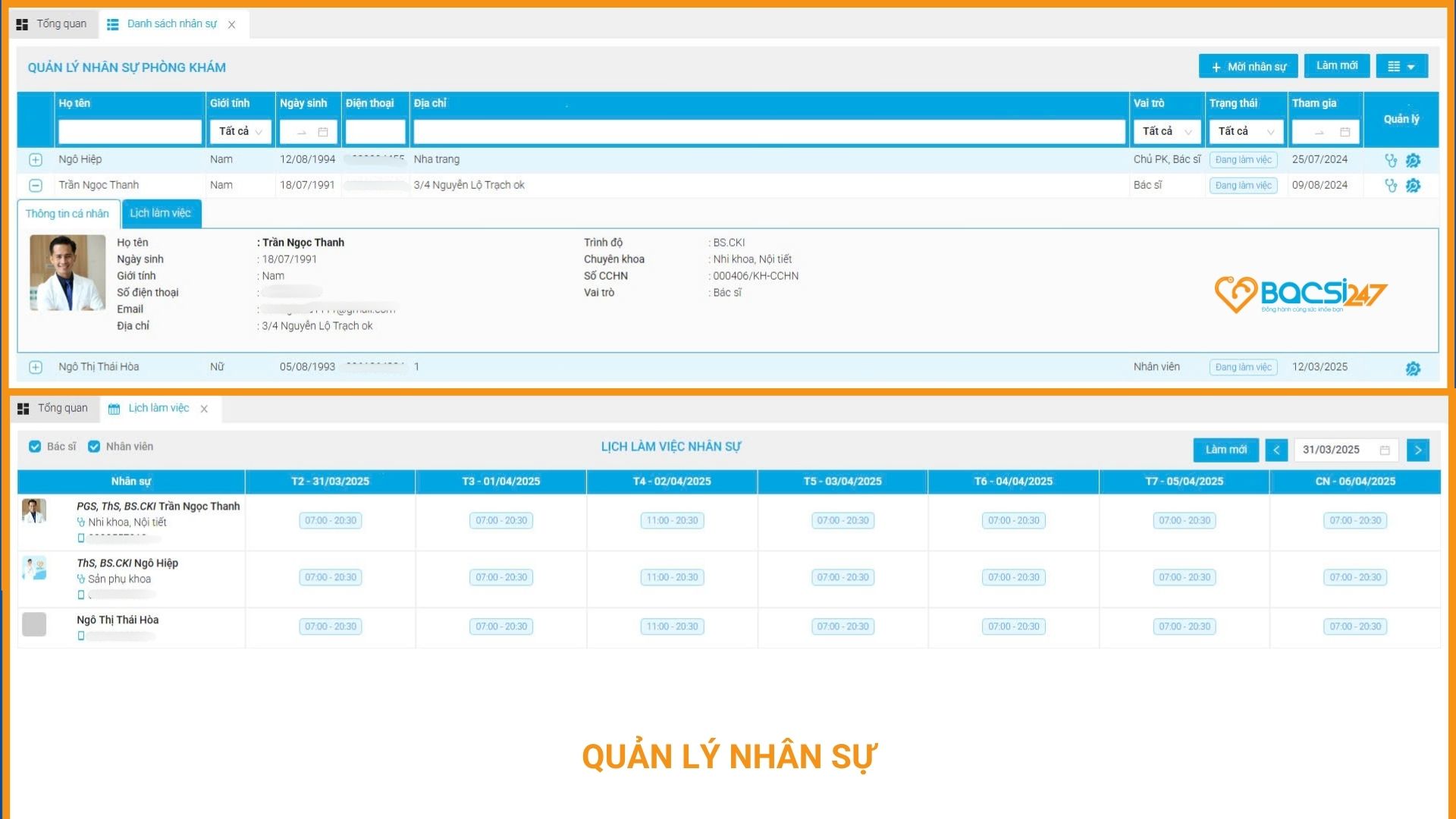Click address 3/4 Nguyễn Lộ Trạch ok in table

(469, 186)
